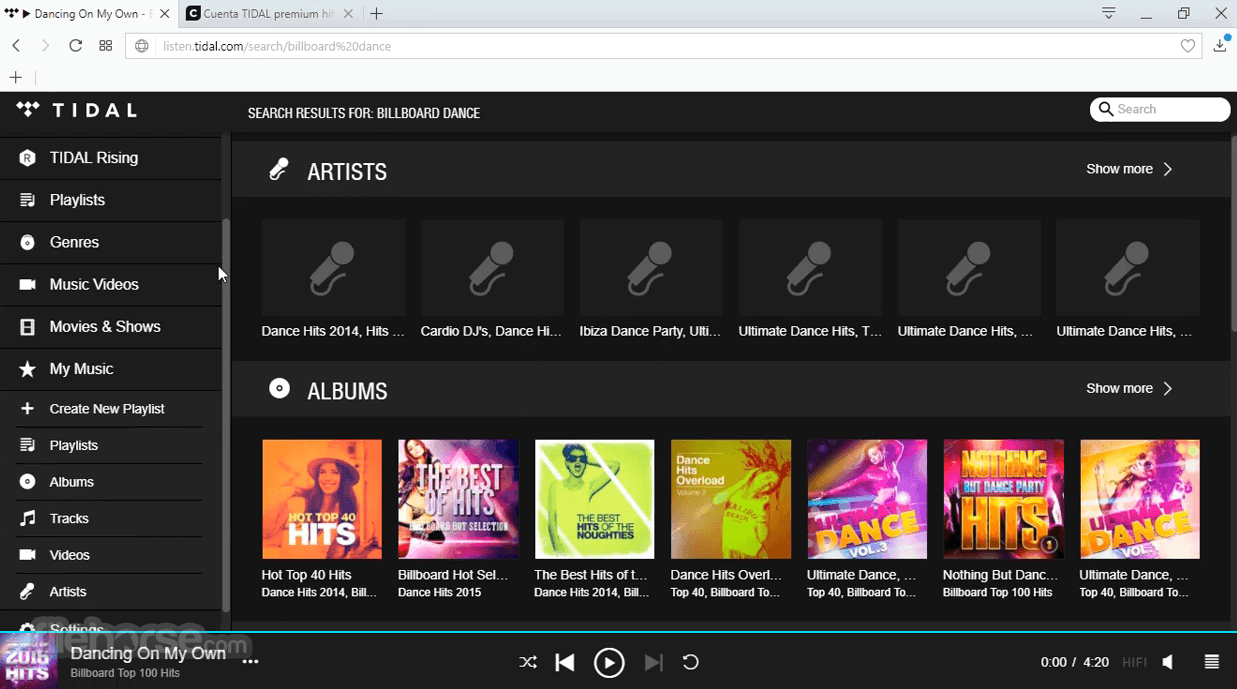Image resolution: width=1237 pixels, height=689 pixels.
Task: Click the plus icon for new playlist
Action: tap(27, 408)
